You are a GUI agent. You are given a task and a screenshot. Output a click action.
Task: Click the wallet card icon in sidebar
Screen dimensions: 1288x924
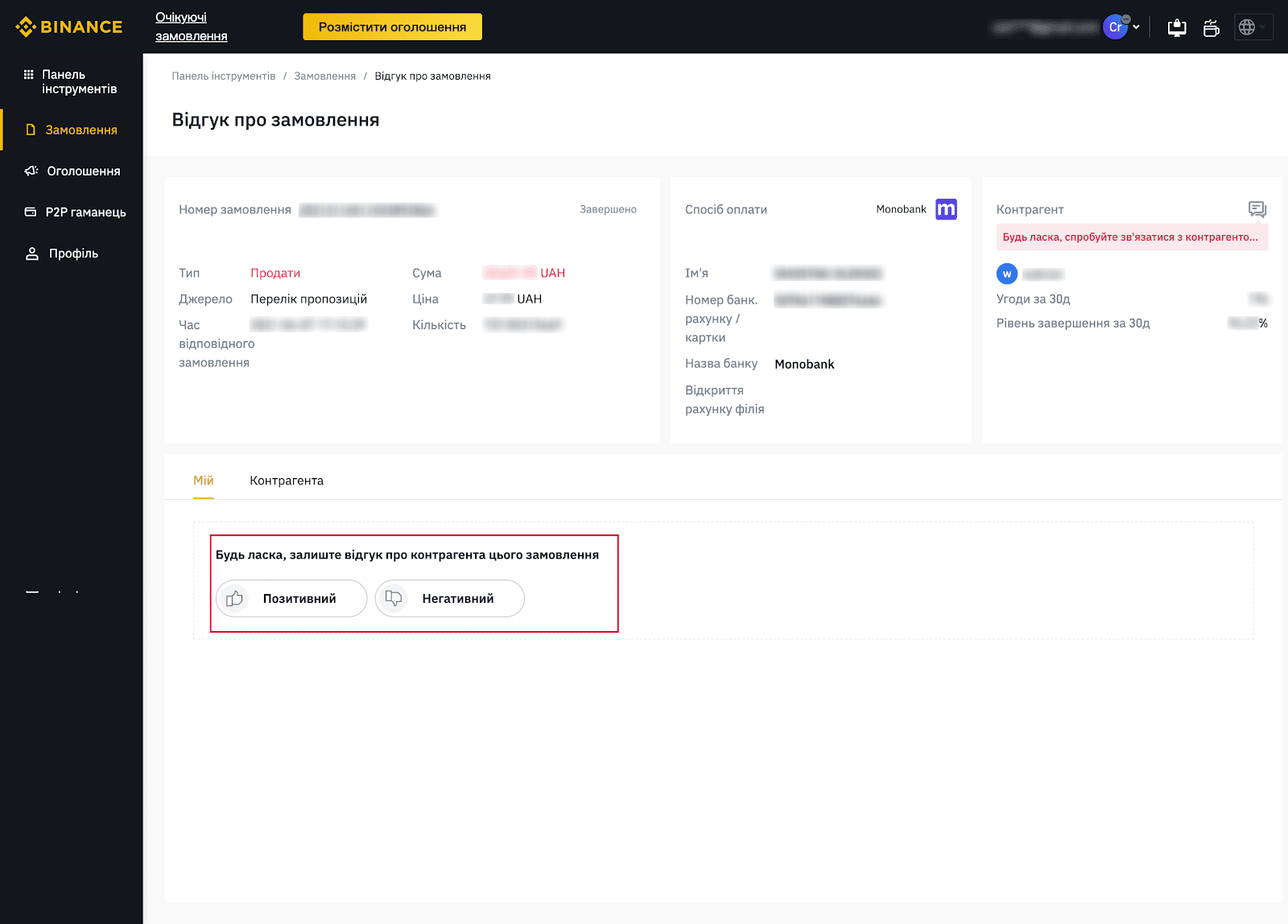31,212
